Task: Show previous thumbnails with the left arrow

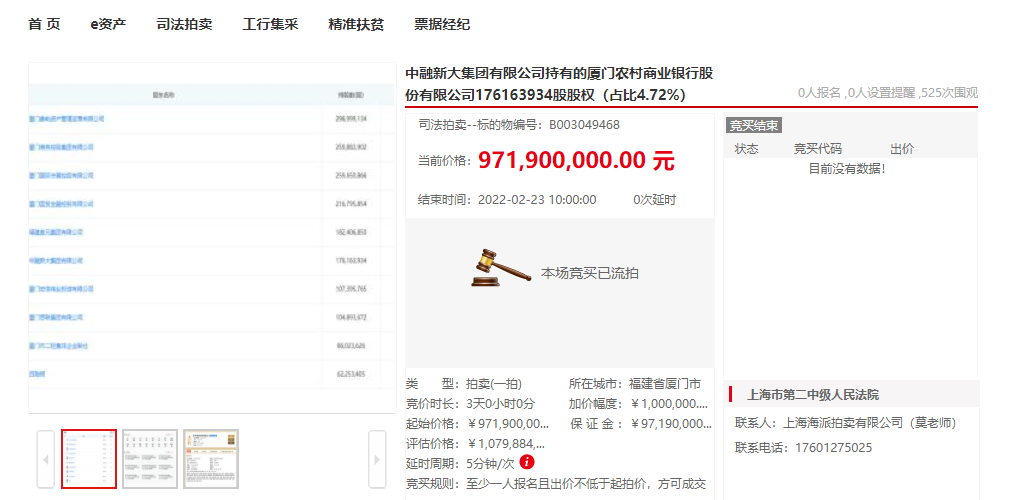Action: [46, 459]
